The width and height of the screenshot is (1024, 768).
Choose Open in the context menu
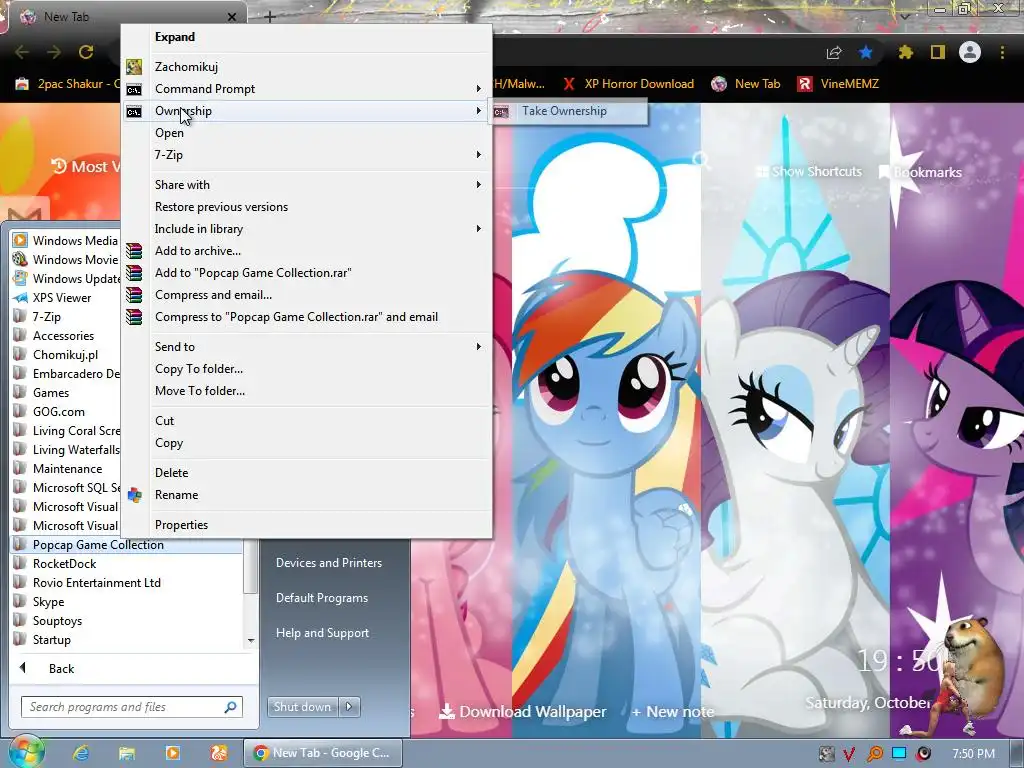(169, 133)
